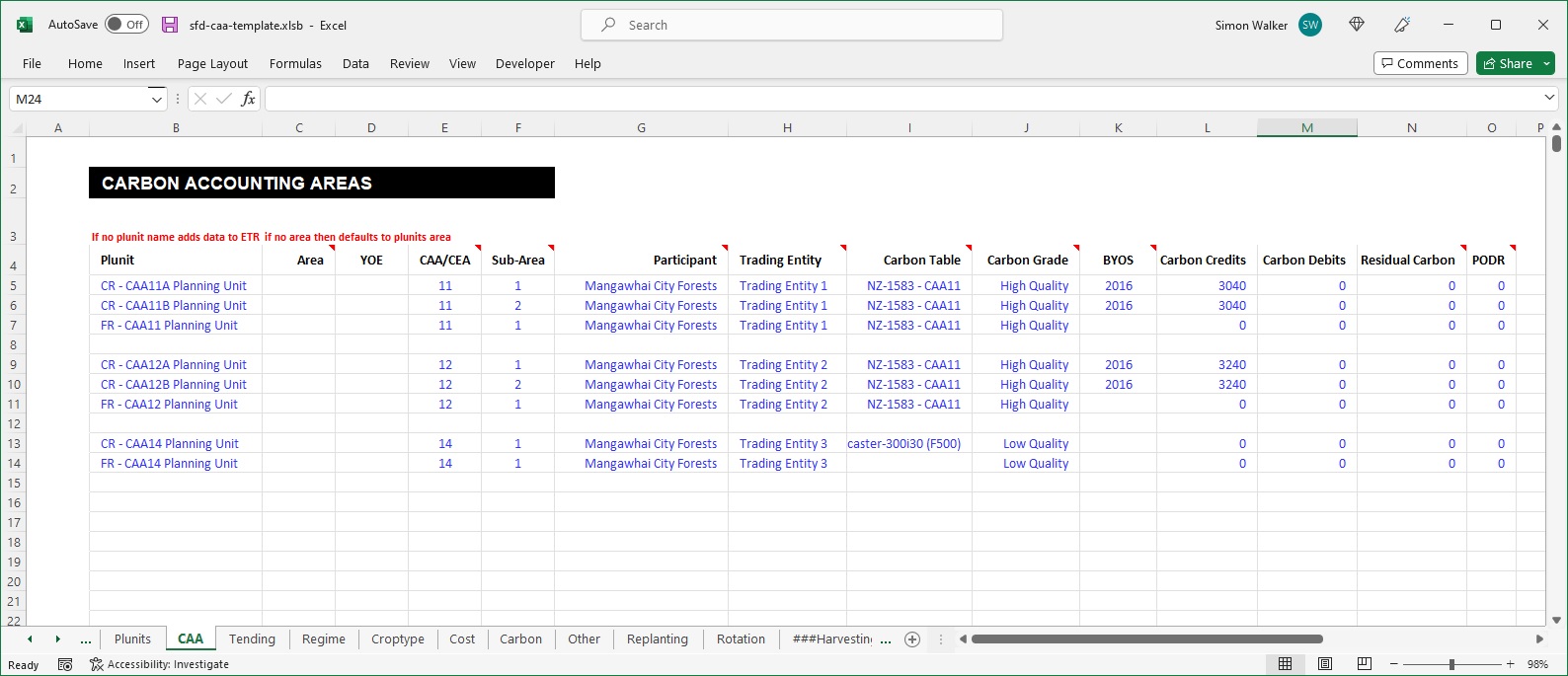Click the horizontal scrollbar right arrow
1568x676 pixels.
pyautogui.click(x=1538, y=639)
